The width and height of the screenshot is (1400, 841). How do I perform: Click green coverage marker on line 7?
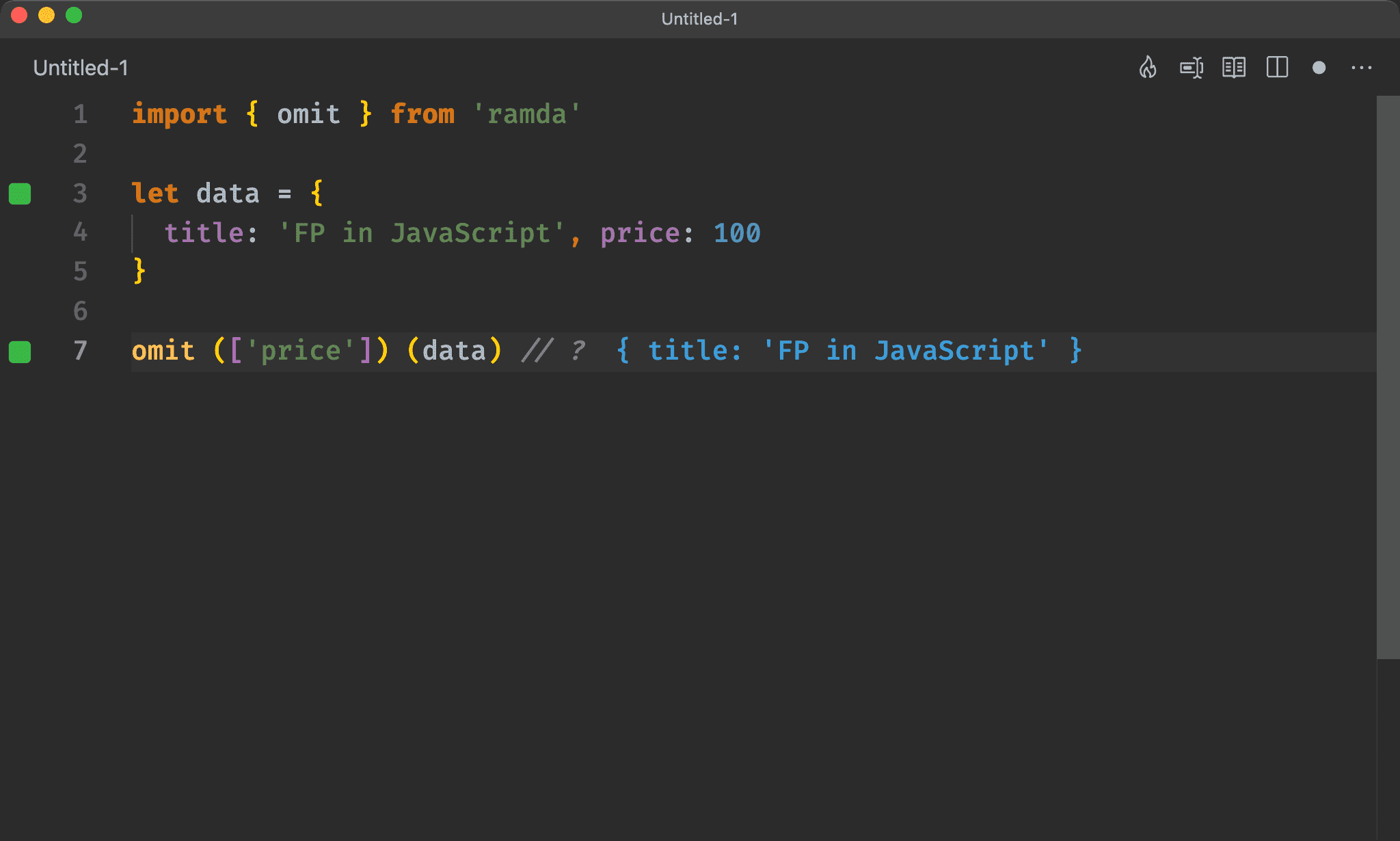pyautogui.click(x=20, y=351)
